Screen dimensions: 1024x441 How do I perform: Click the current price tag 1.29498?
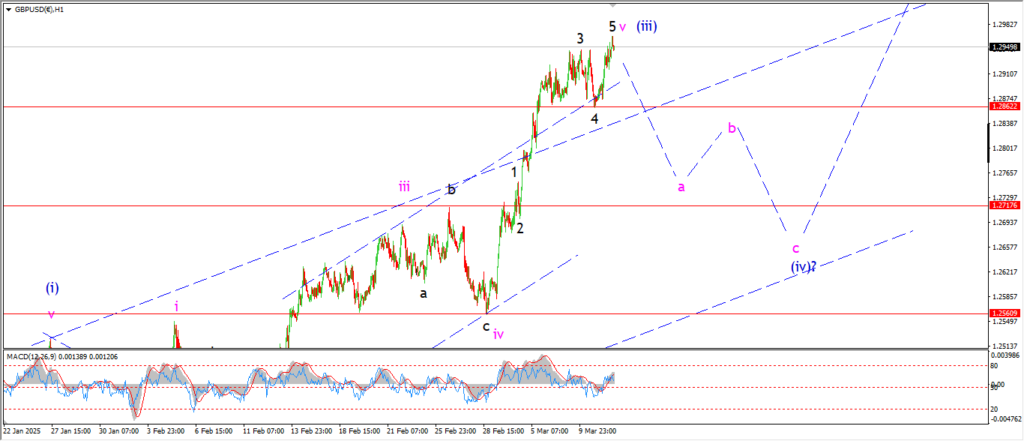(x=1004, y=47)
